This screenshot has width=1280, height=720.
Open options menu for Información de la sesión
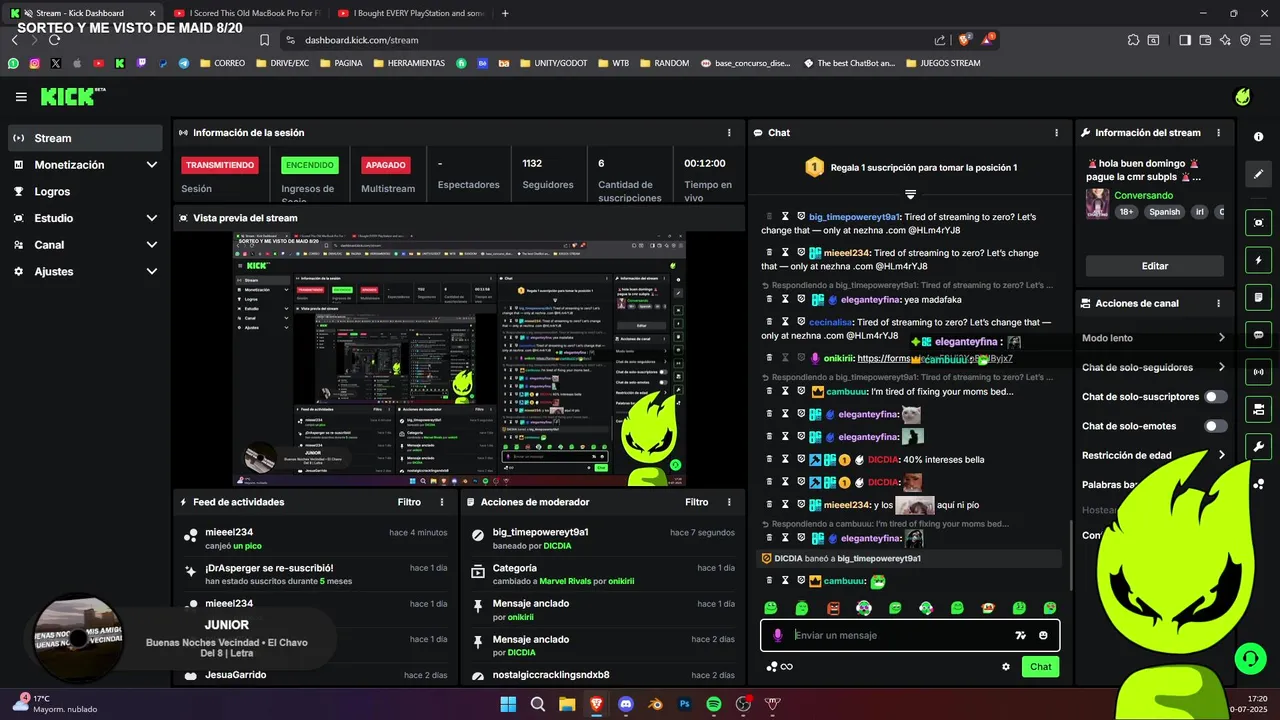(729, 132)
